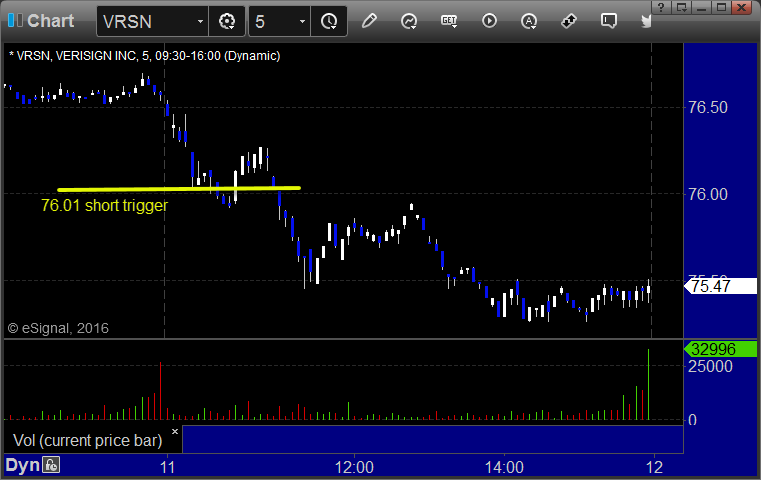Click the Chart title label
Viewport: 761px width, 480px height.
click(50, 21)
